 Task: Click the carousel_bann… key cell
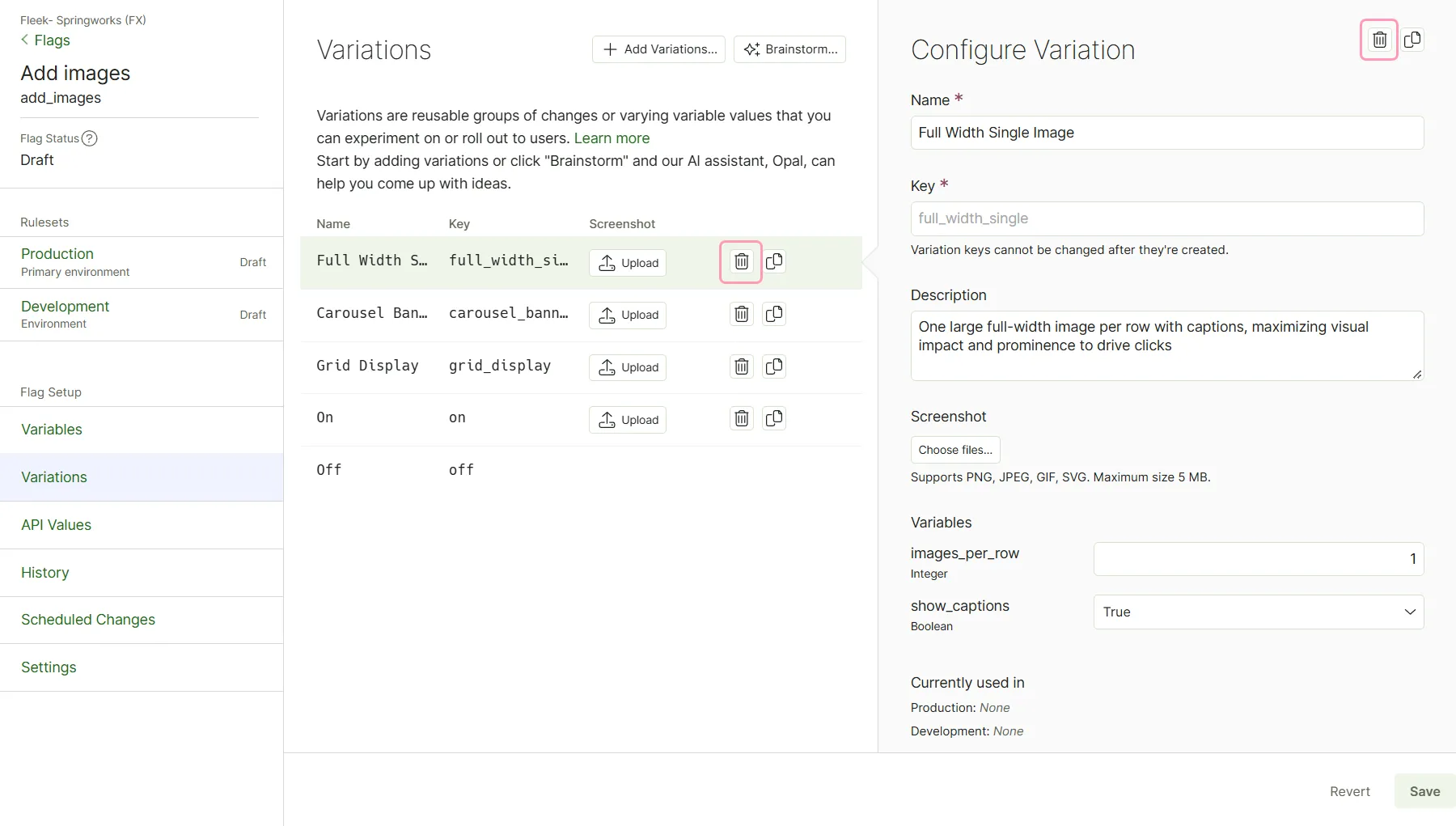click(x=509, y=313)
